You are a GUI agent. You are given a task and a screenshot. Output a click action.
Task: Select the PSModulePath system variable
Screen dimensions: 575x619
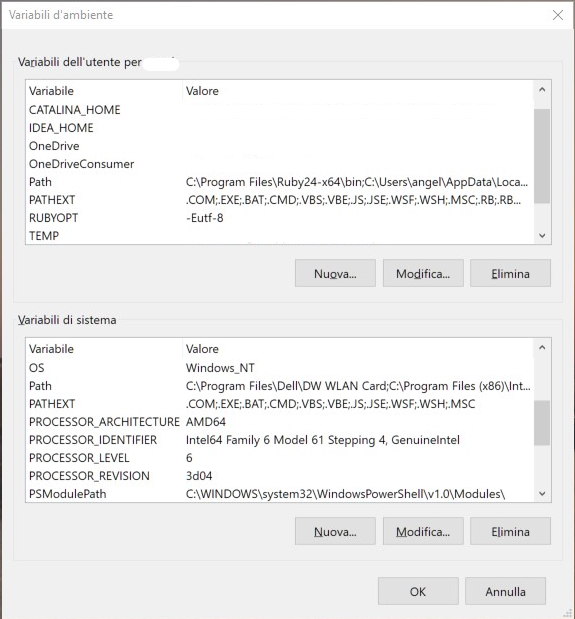pos(279,494)
